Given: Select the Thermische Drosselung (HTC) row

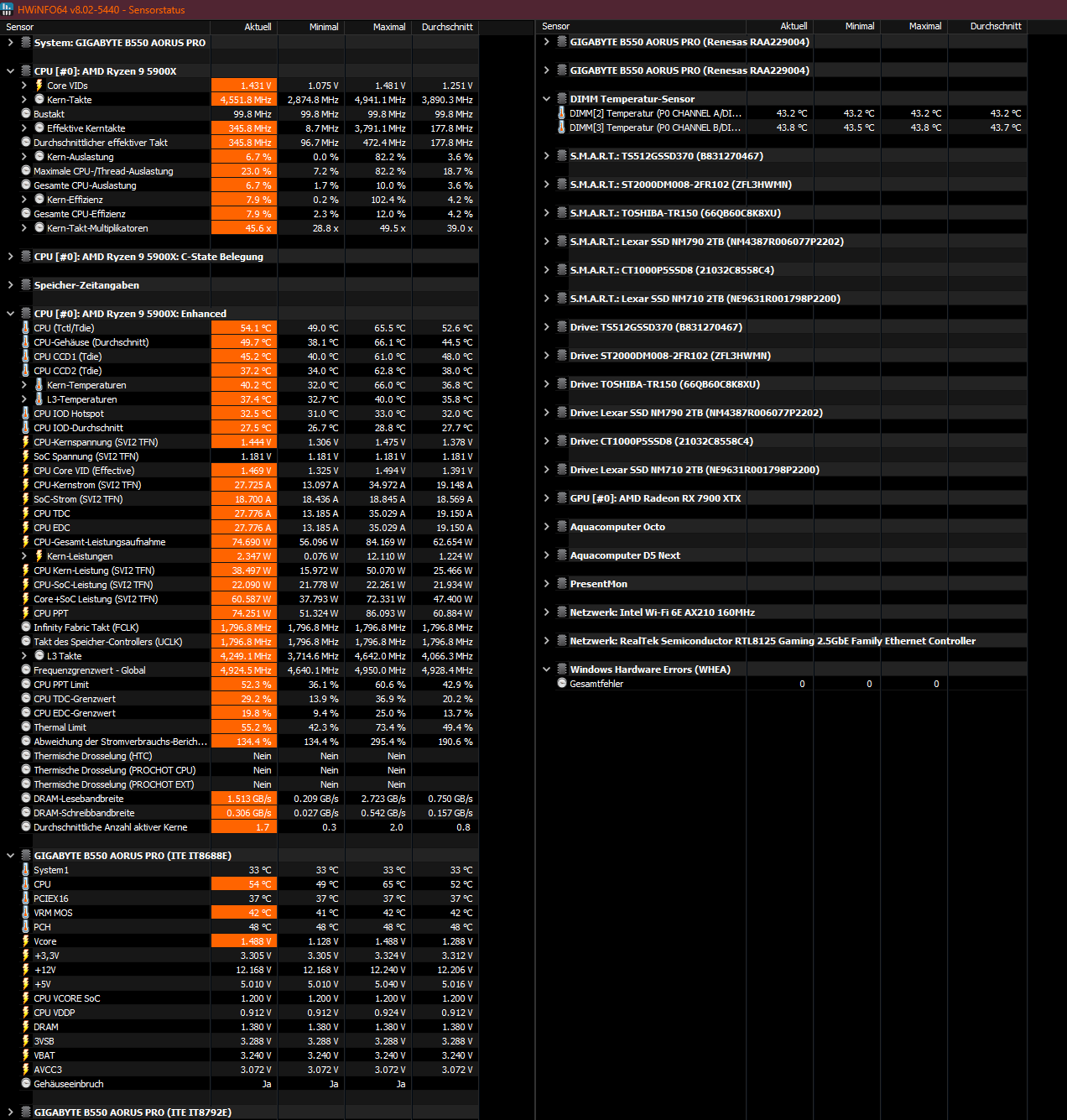Looking at the screenshot, I should click(x=240, y=756).
